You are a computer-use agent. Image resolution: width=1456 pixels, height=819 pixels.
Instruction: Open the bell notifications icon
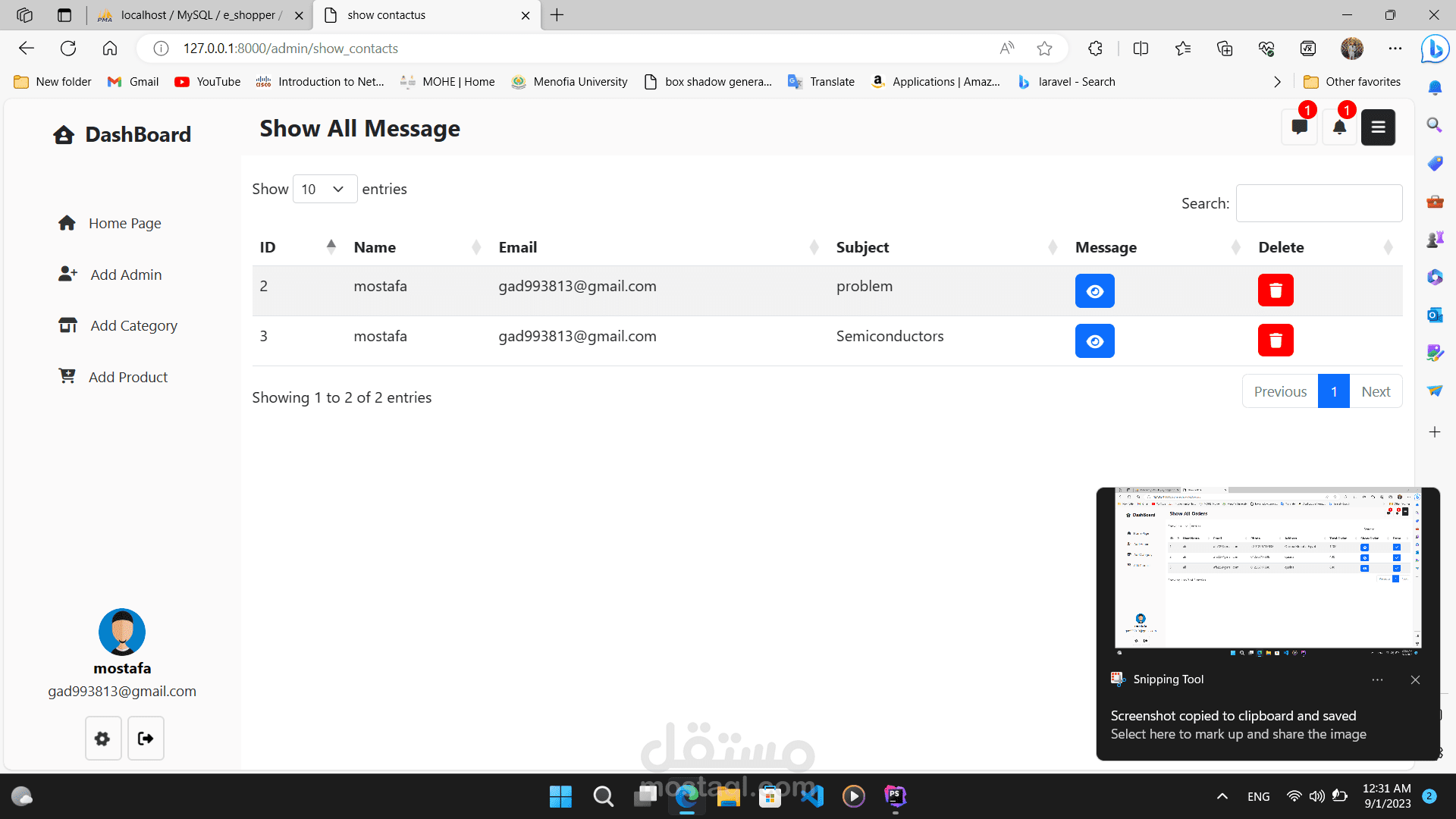point(1339,127)
